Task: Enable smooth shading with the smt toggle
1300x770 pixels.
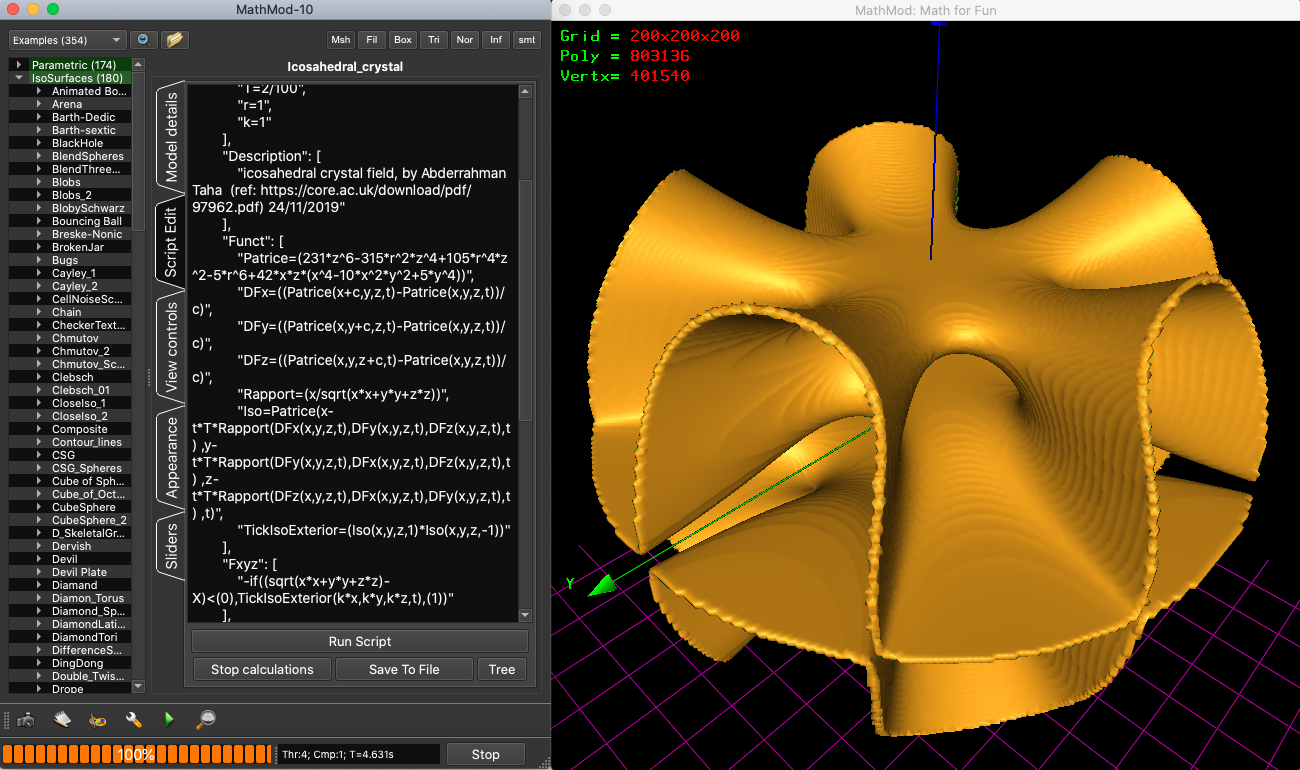Action: click(526, 40)
